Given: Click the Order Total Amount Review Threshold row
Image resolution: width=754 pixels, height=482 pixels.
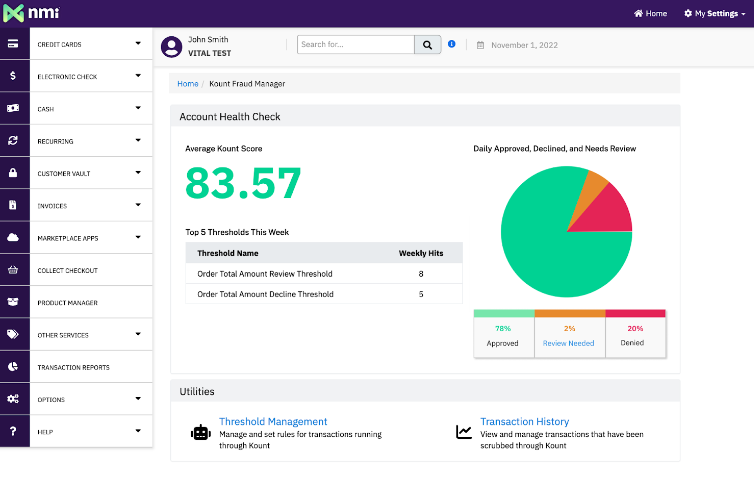Looking at the screenshot, I should pyautogui.click(x=324, y=274).
